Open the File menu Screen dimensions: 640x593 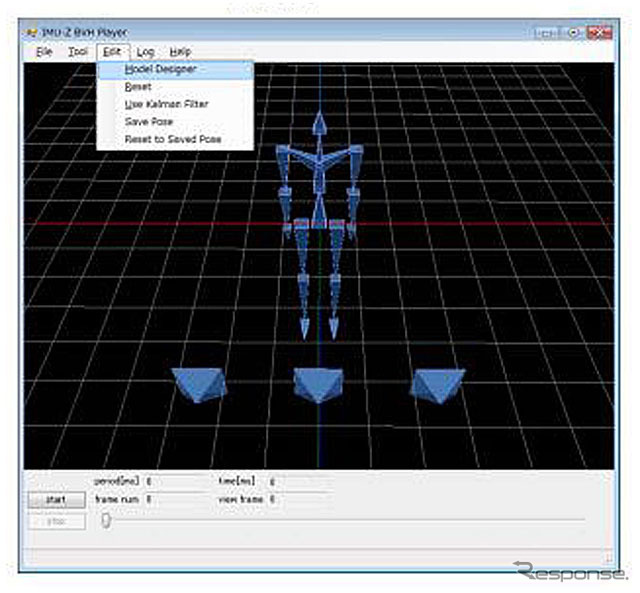click(44, 51)
